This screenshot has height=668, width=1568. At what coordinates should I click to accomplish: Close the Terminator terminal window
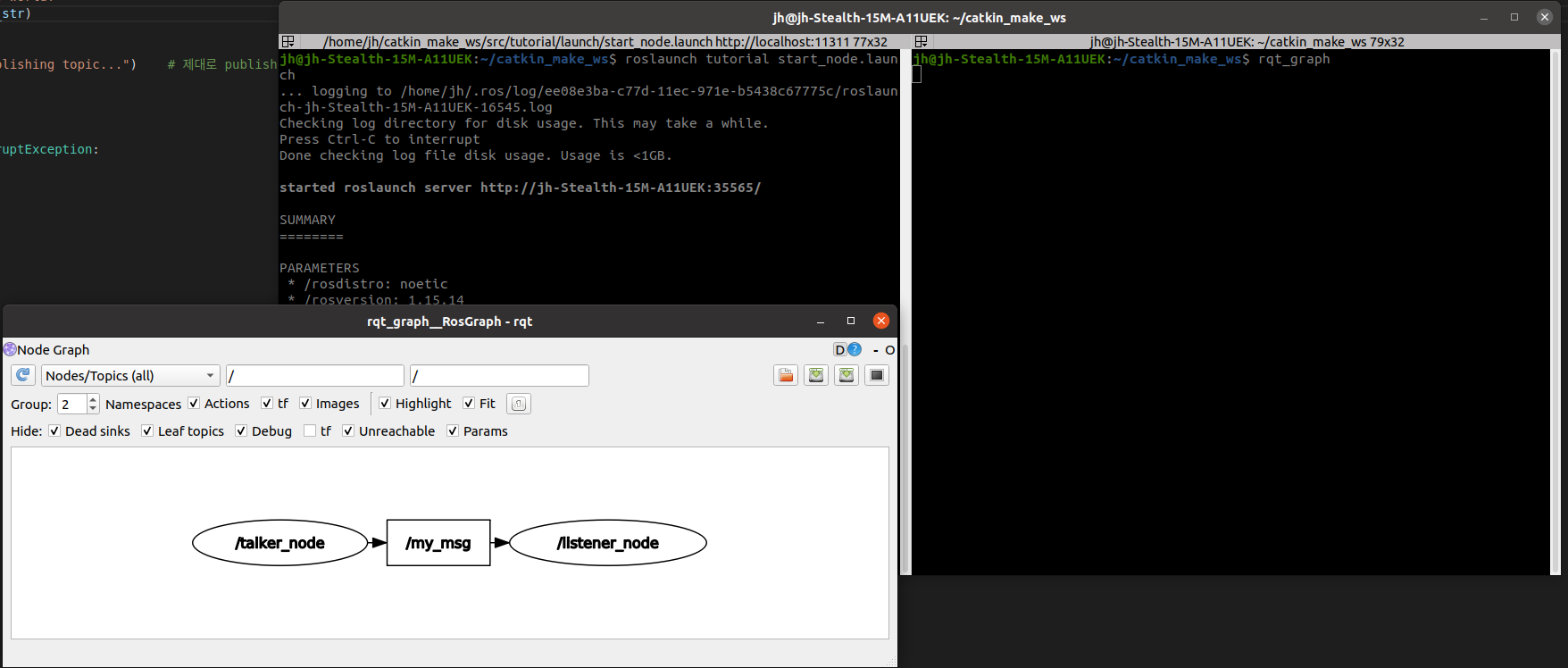(1545, 17)
